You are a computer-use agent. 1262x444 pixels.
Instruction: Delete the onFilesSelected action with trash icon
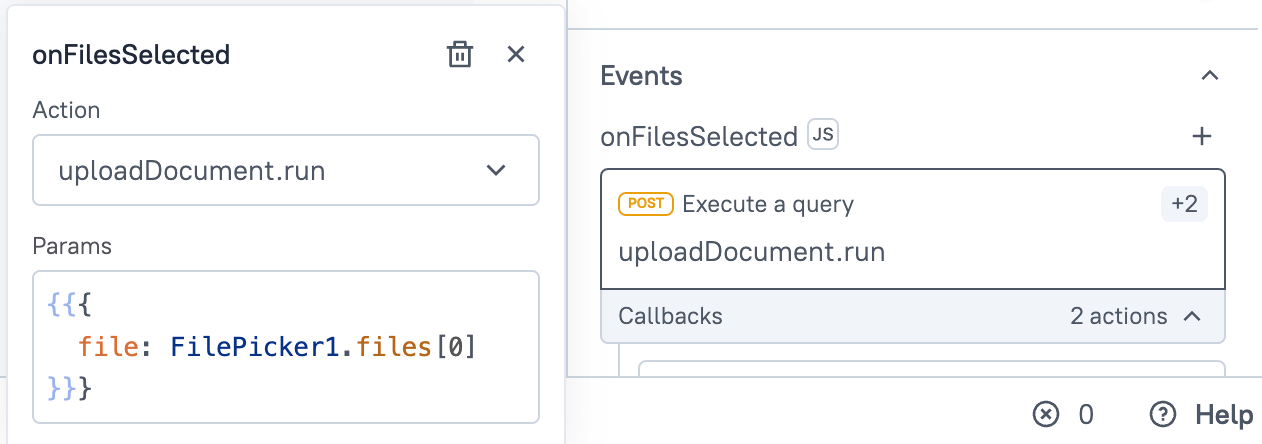pos(459,54)
